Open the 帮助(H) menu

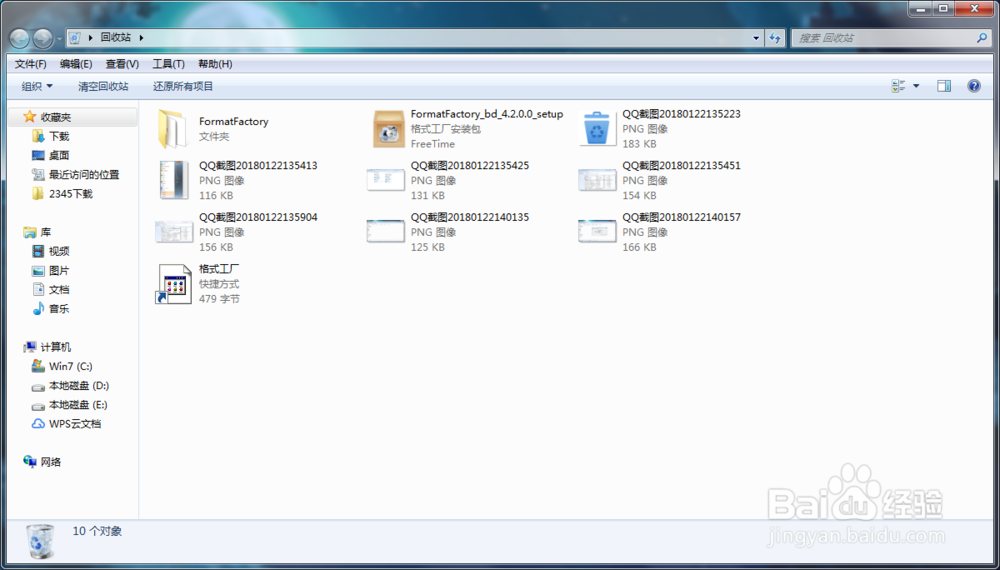tap(215, 64)
